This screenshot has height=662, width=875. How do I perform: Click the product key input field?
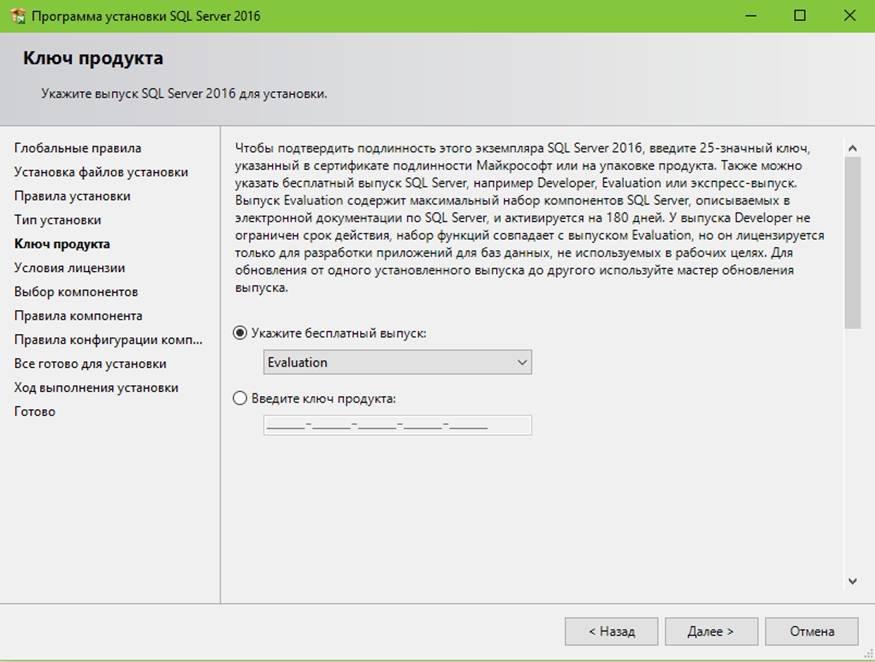tap(397, 425)
